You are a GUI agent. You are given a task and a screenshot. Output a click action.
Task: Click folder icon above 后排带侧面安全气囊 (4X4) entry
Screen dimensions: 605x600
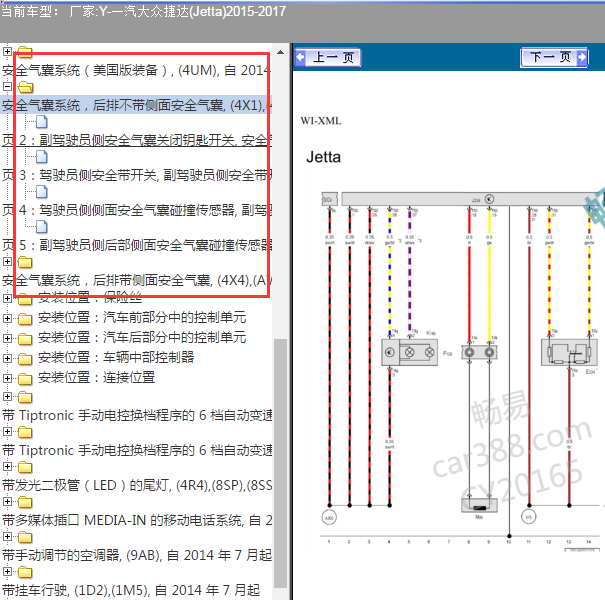click(x=25, y=262)
